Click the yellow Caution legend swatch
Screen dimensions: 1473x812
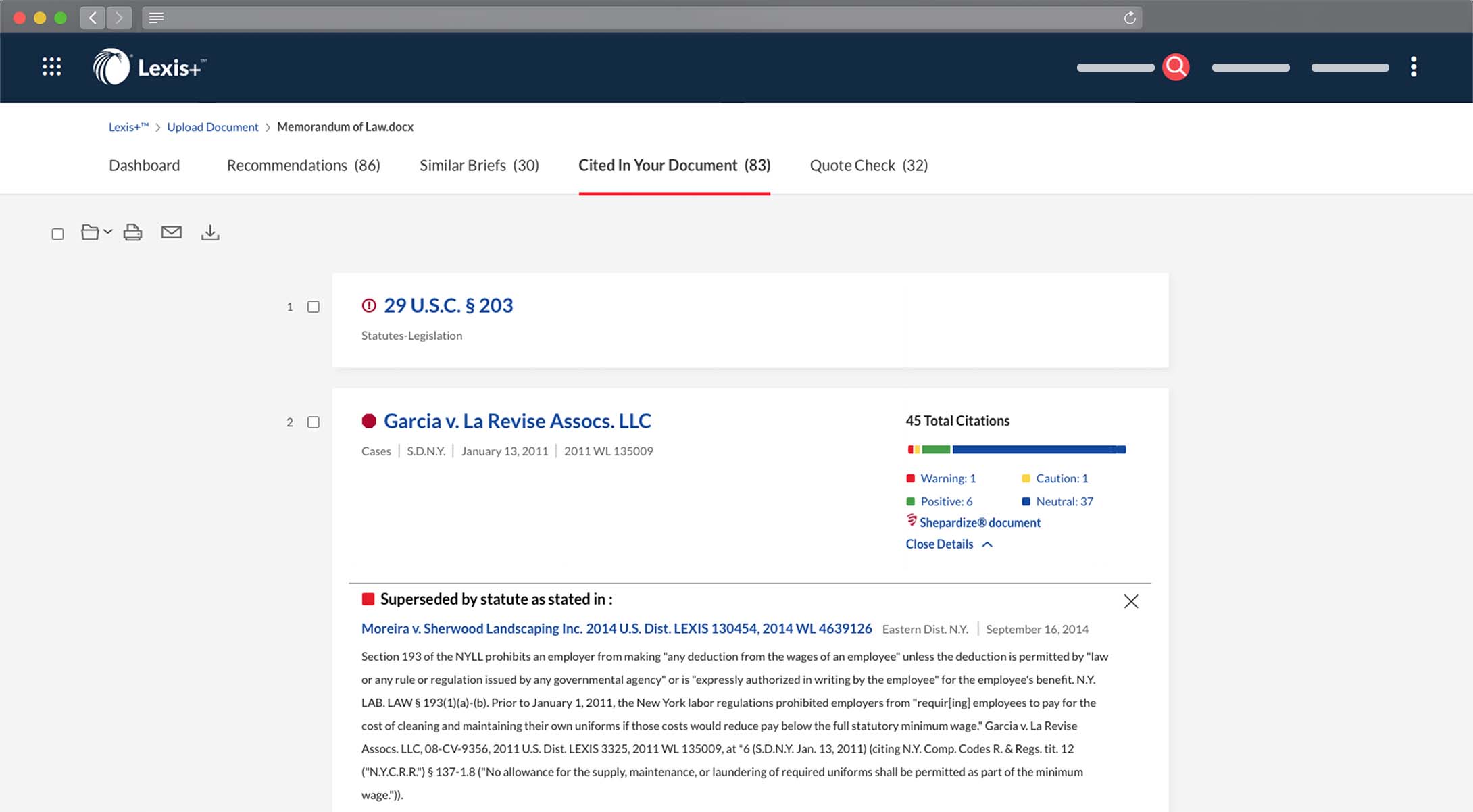coord(1026,478)
